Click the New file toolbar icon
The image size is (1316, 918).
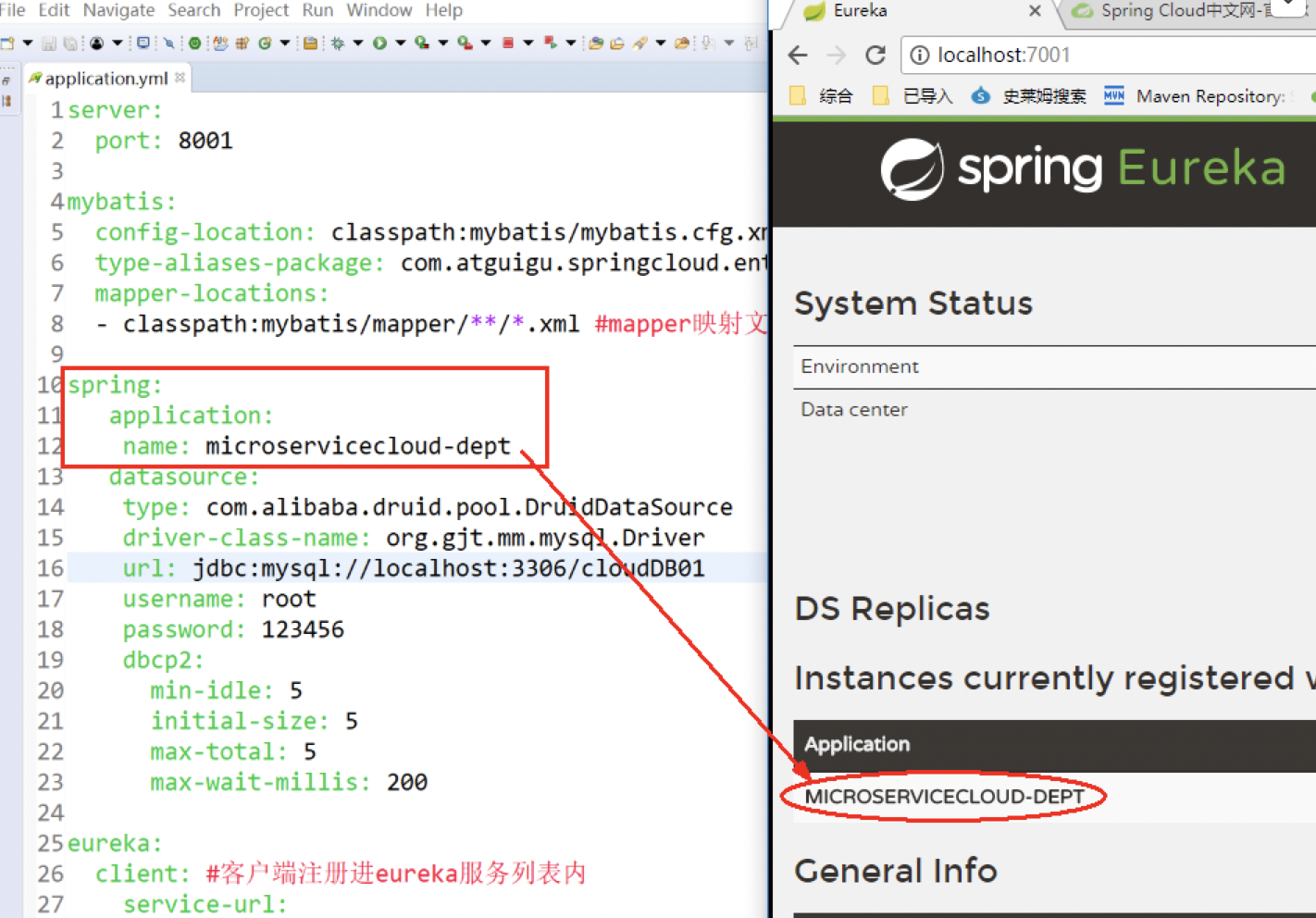click(7, 43)
